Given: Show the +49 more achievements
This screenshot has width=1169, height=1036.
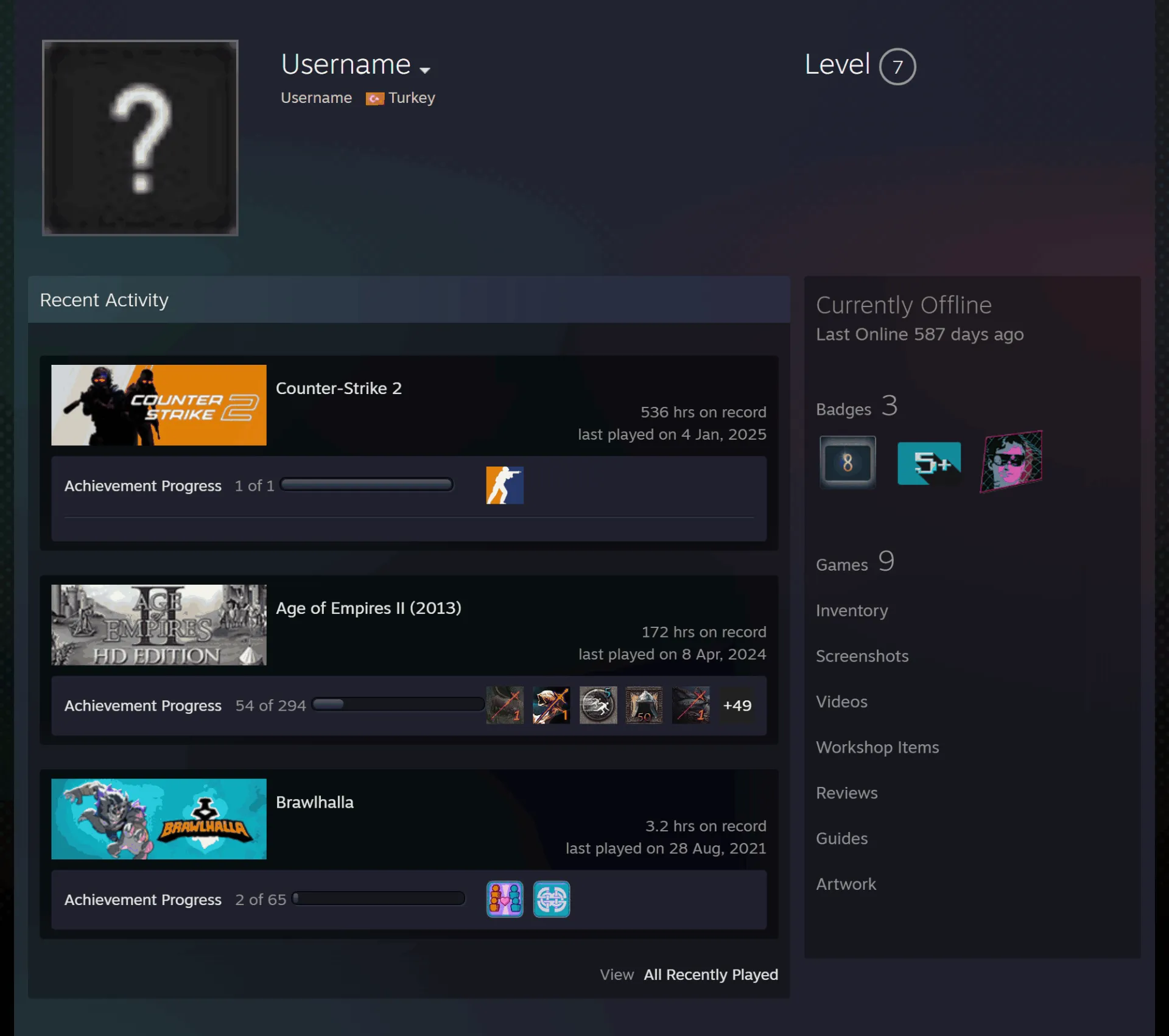Looking at the screenshot, I should (x=737, y=705).
